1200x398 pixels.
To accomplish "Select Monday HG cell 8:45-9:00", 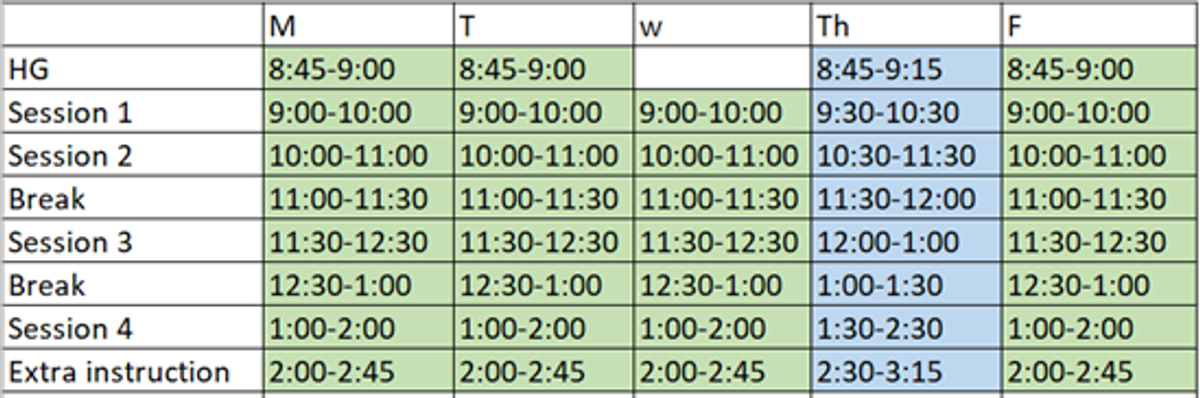I will [x=357, y=70].
